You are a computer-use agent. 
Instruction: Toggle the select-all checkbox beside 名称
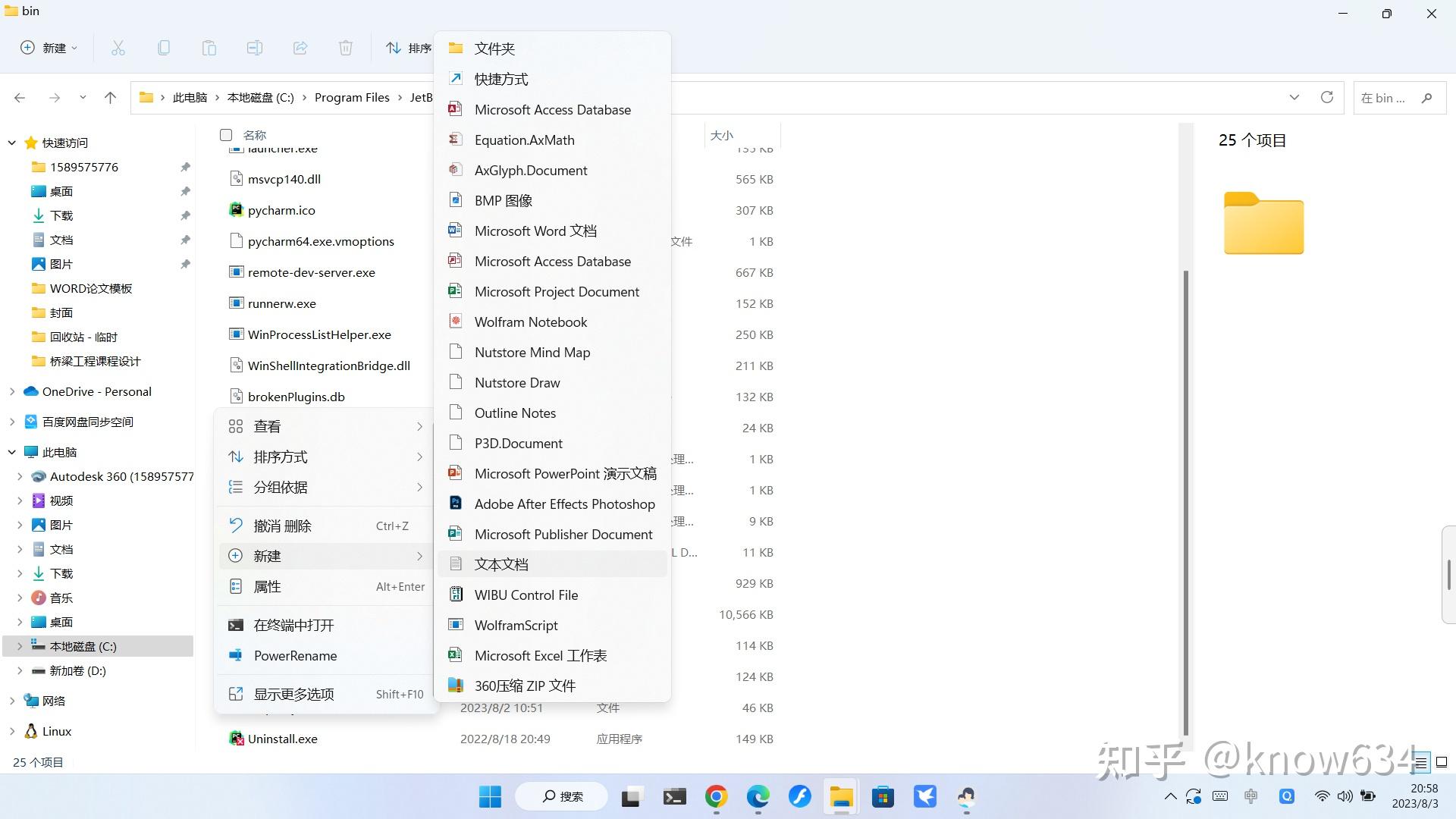pyautogui.click(x=226, y=135)
